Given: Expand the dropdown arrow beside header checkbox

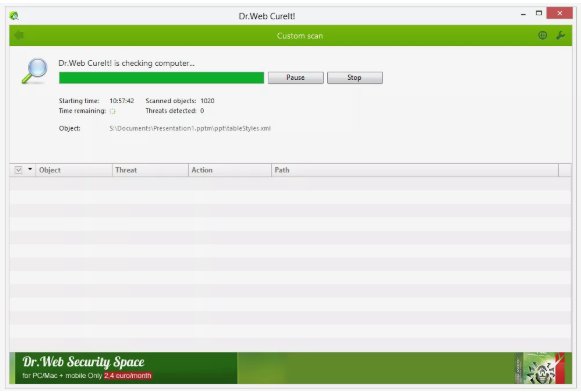Looking at the screenshot, I should 30,169.
